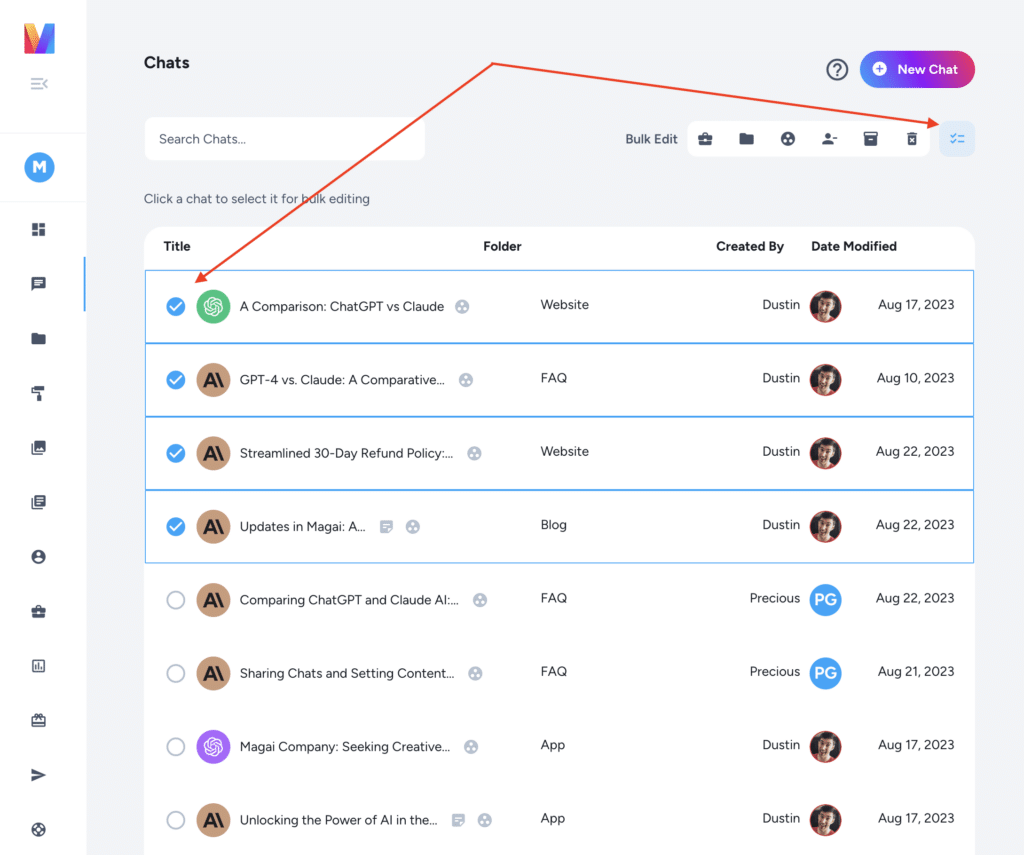
Task: Click Claude model icon on GPT-4 vs. Claude row
Action: (x=213, y=379)
